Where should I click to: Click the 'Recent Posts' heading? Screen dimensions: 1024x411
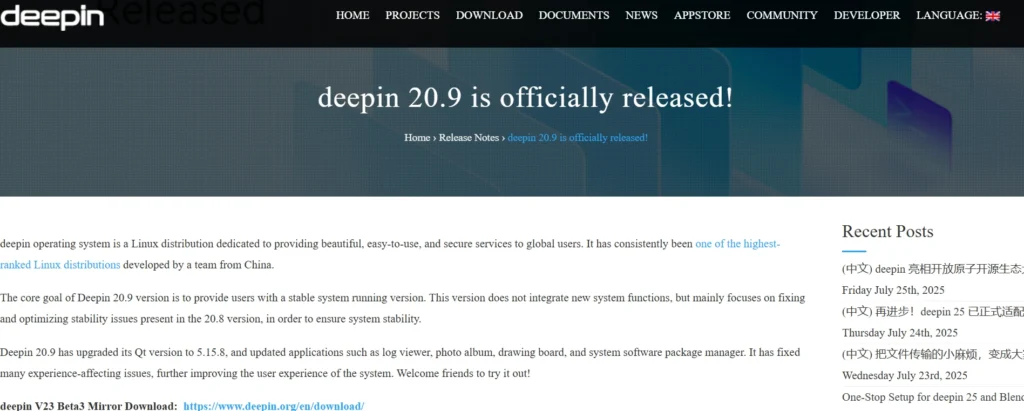(x=888, y=231)
